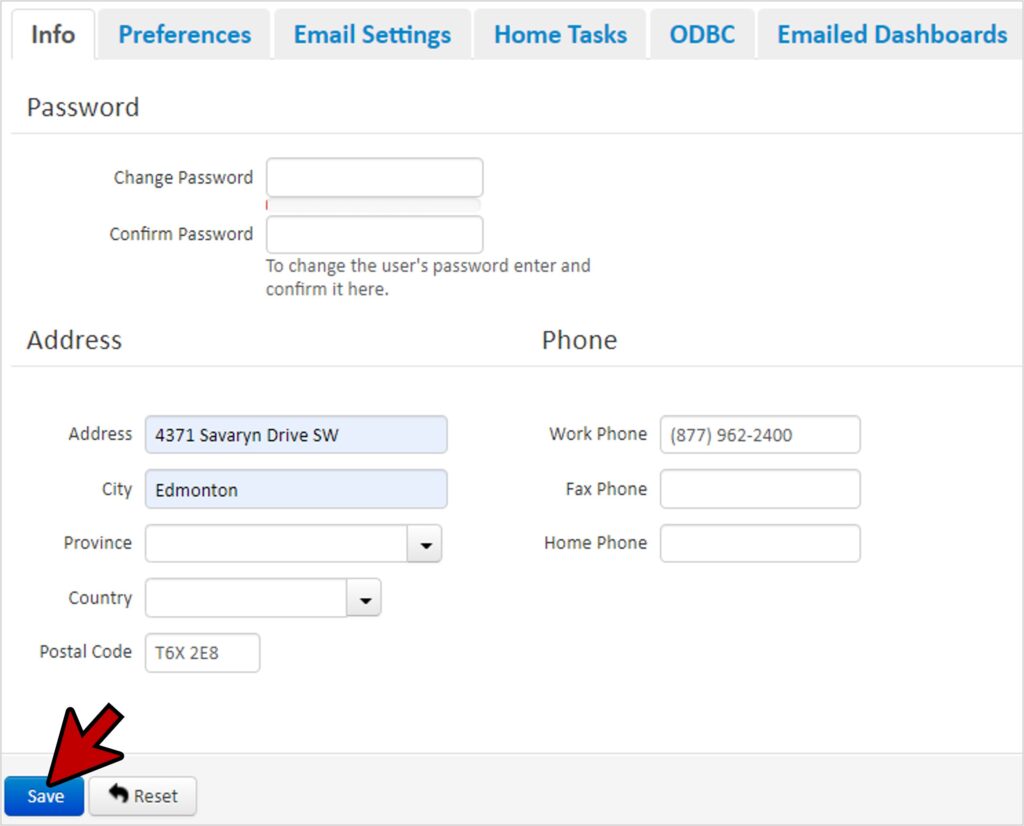This screenshot has height=826, width=1024.
Task: Click inside the Country combo text box
Action: point(246,599)
